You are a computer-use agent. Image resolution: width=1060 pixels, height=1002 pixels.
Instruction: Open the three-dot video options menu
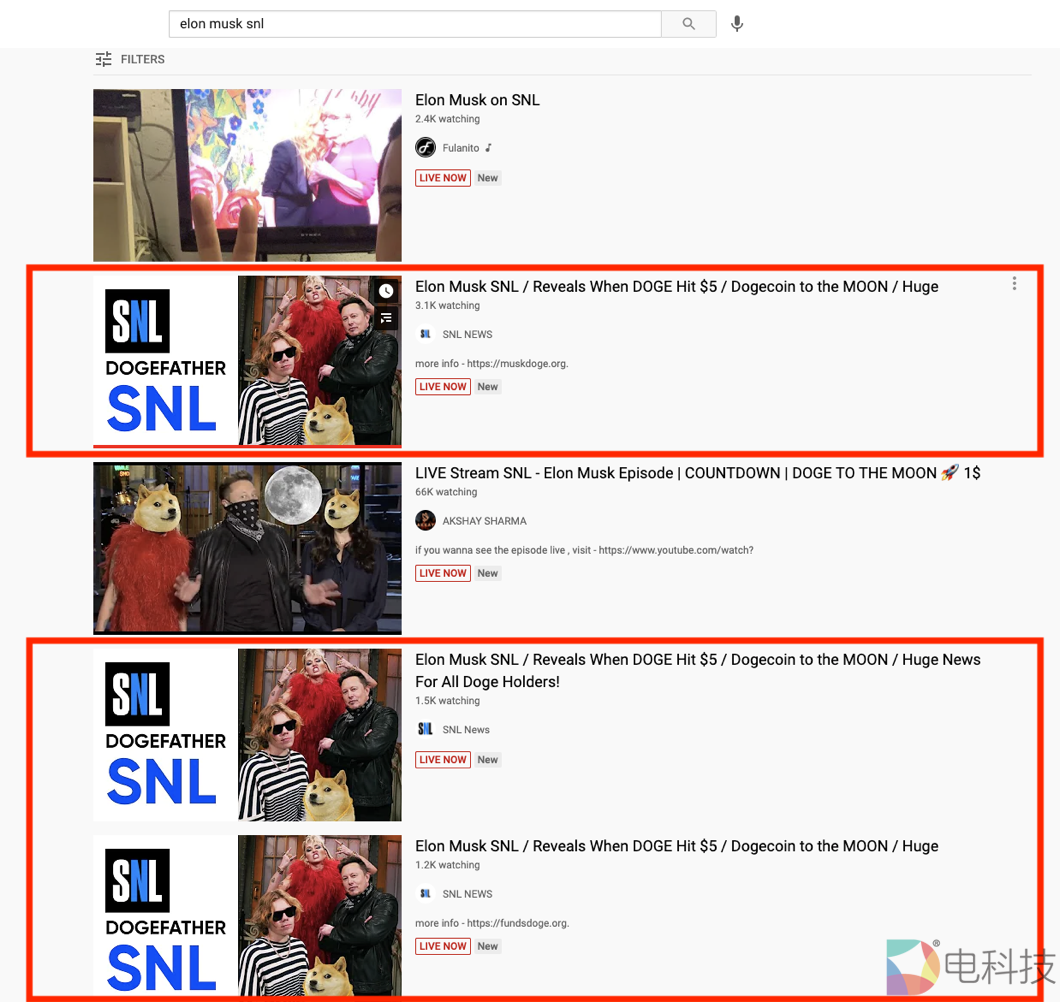click(x=1014, y=284)
